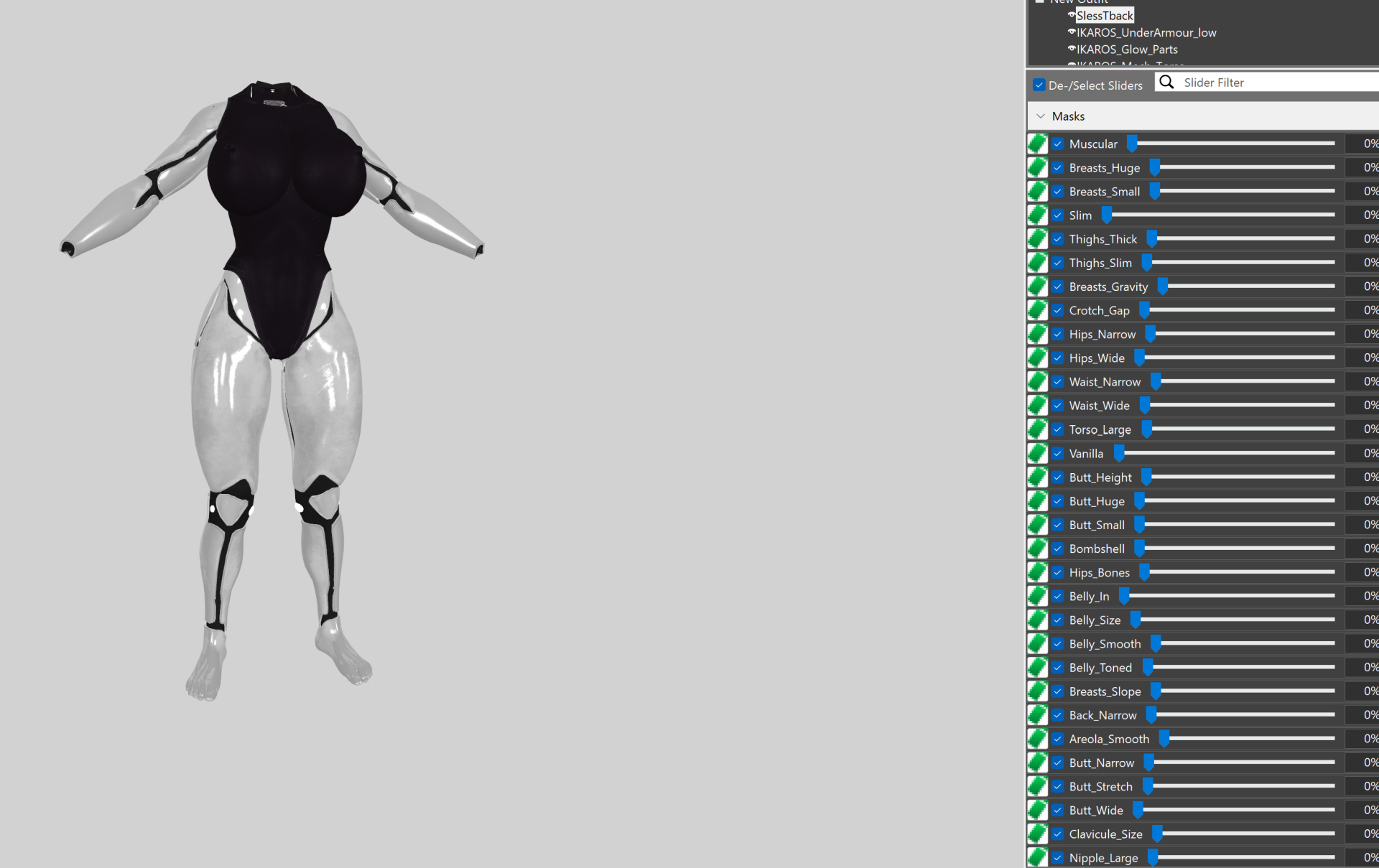Click the green edit icon for Muscular slider
The width and height of the screenshot is (1379, 868).
(1037, 144)
